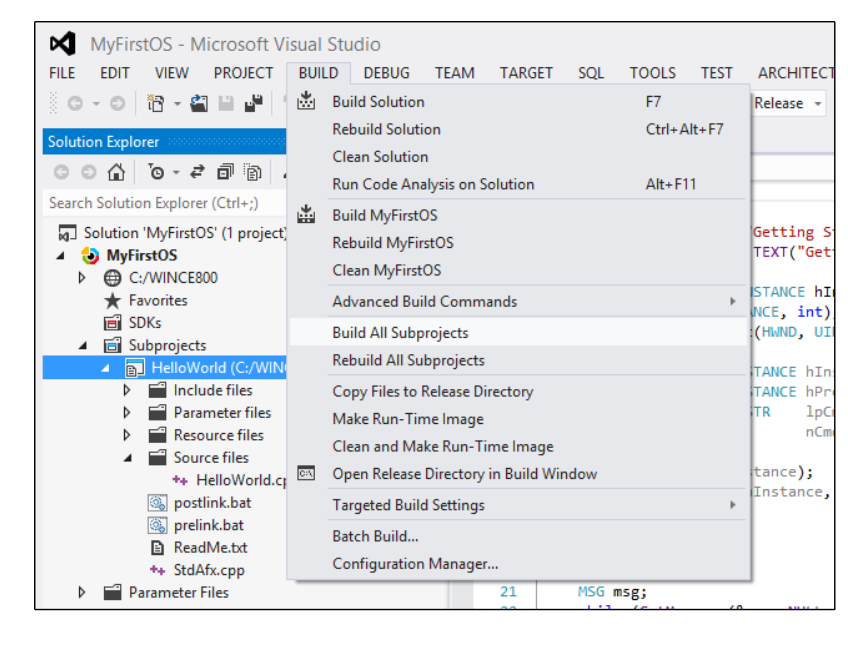This screenshot has height=646, width=848.
Task: Collapse the MyFirstOS project node
Action: coord(61,255)
